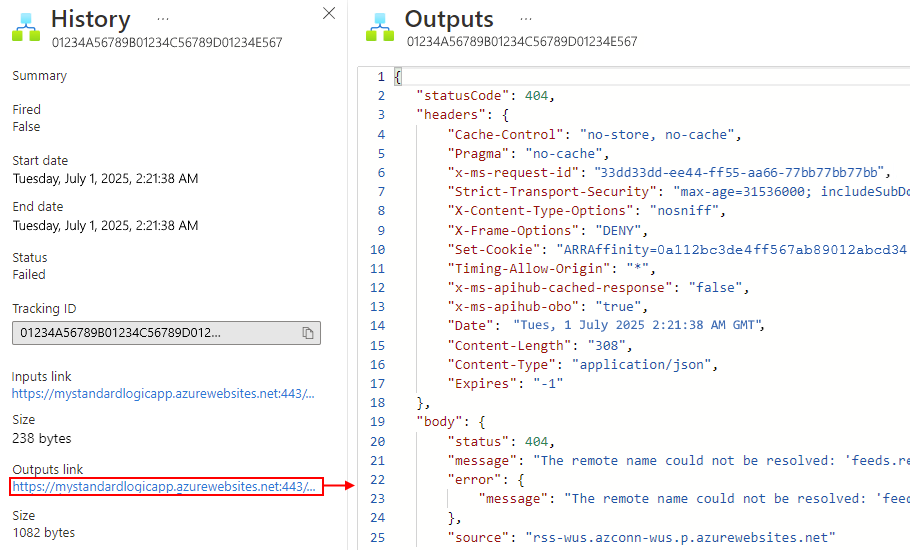This screenshot has width=910, height=550.
Task: Click the History pane title
Action: point(91,19)
